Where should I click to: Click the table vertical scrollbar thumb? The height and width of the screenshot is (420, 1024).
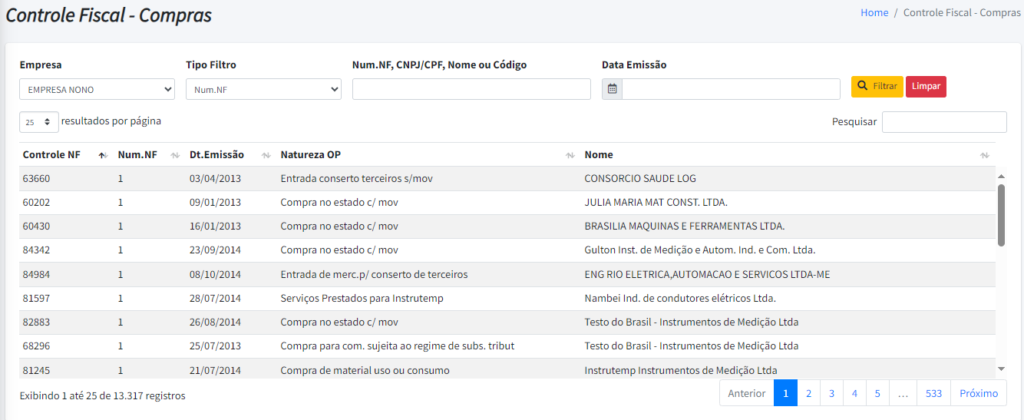click(1002, 215)
